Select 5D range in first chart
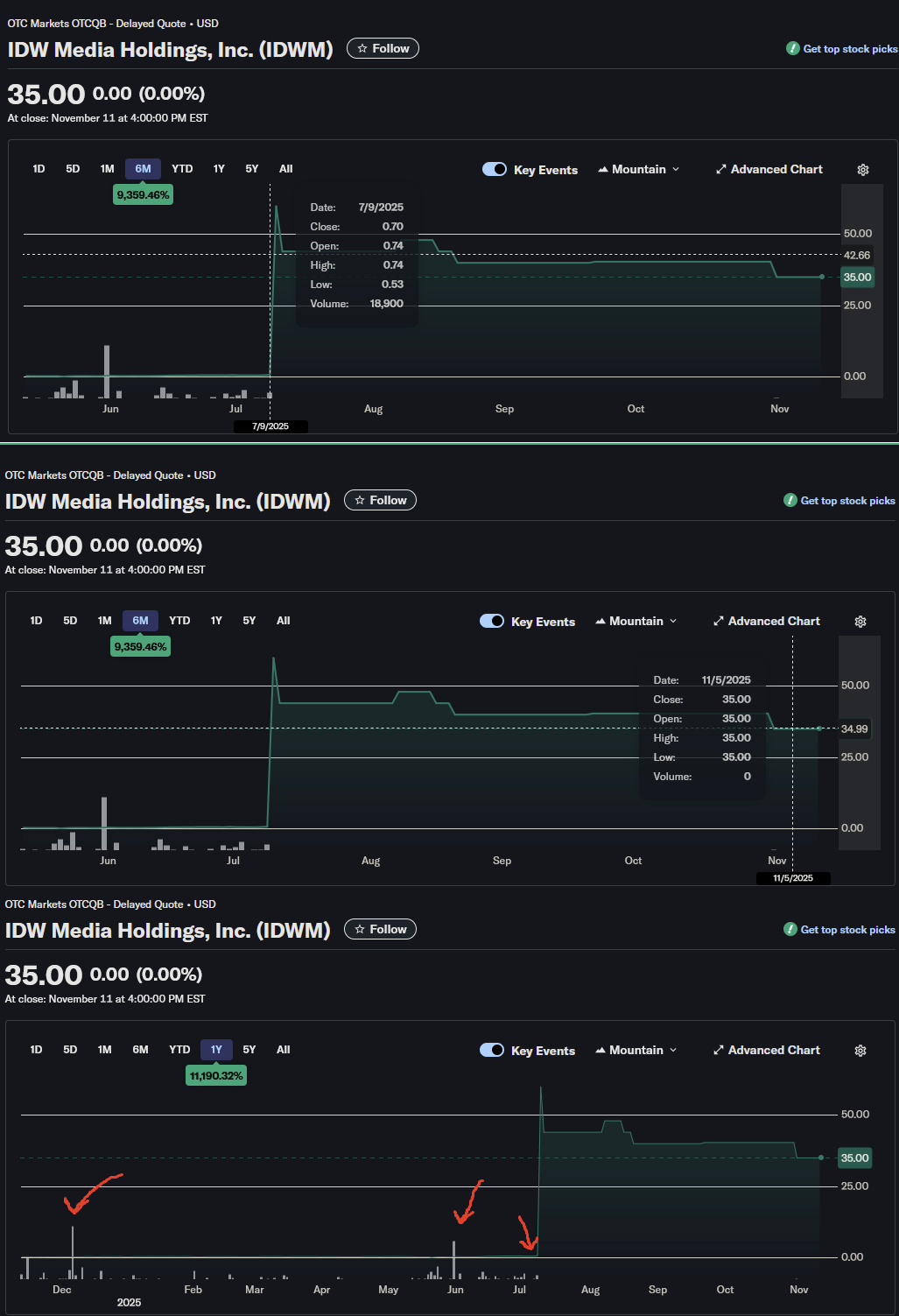899x1316 pixels. pyautogui.click(x=73, y=169)
